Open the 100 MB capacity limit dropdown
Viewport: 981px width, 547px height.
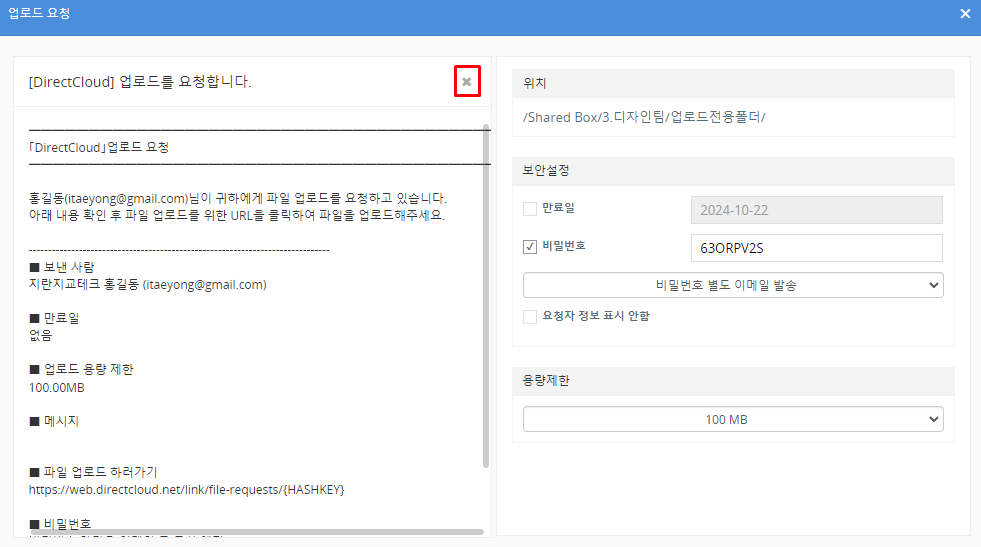click(733, 419)
